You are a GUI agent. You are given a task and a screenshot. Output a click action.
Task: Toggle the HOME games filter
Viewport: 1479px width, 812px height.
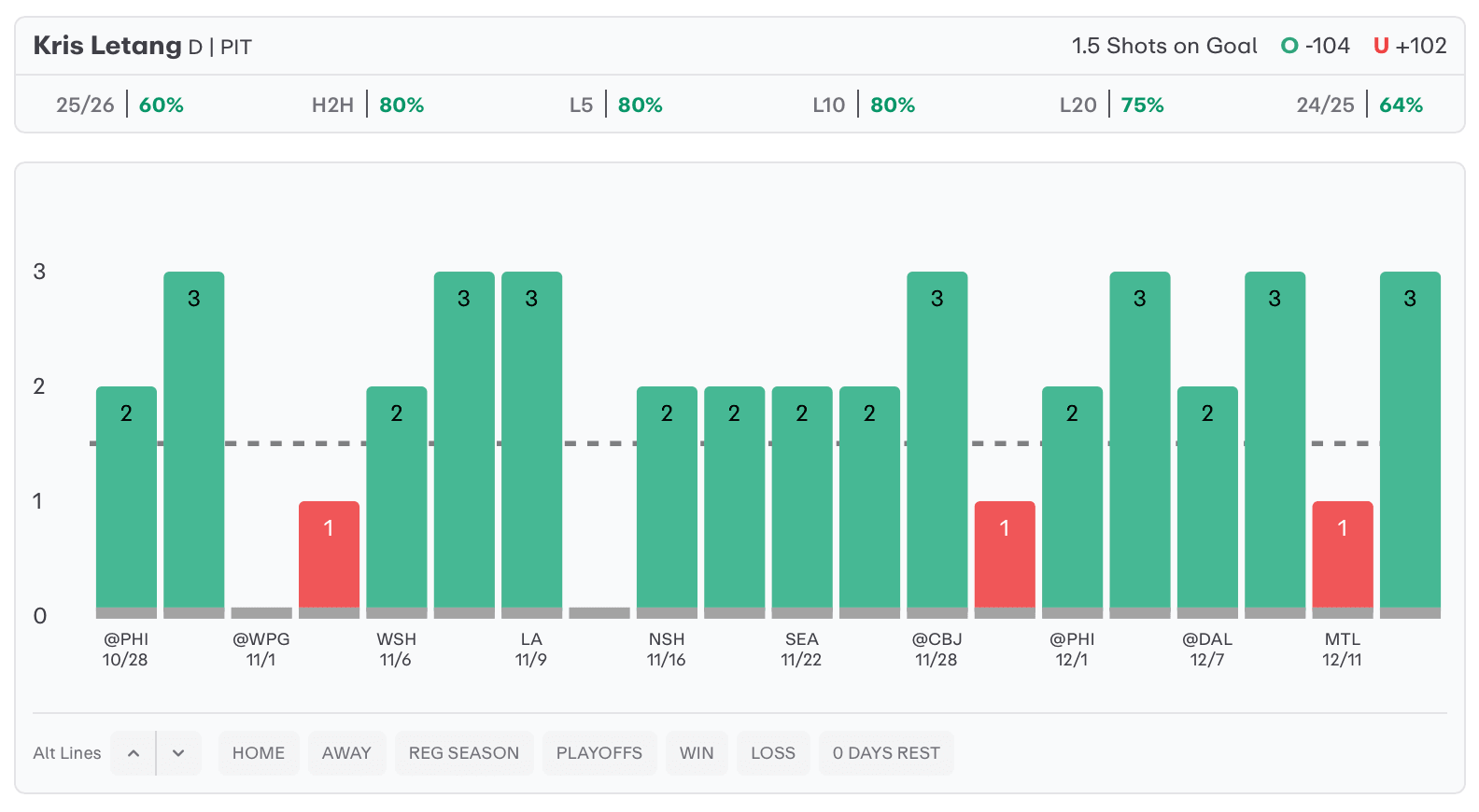259,753
